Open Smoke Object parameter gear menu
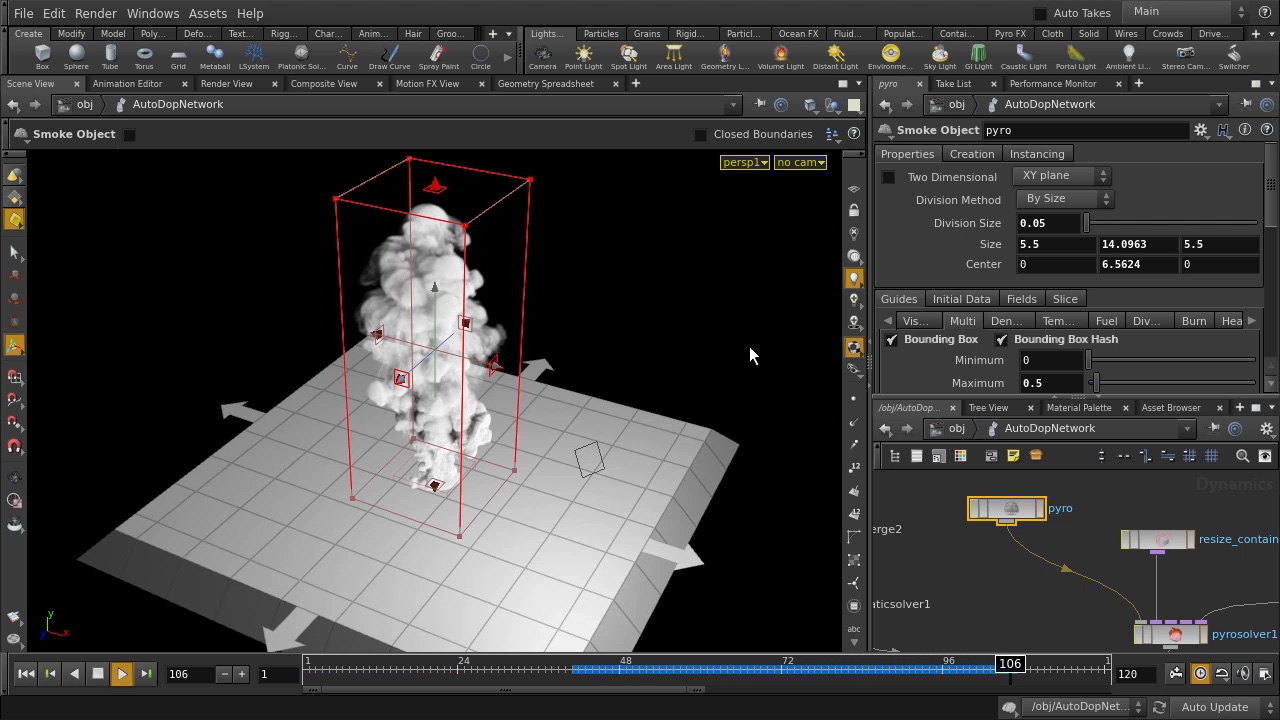The height and width of the screenshot is (720, 1280). [x=1201, y=130]
